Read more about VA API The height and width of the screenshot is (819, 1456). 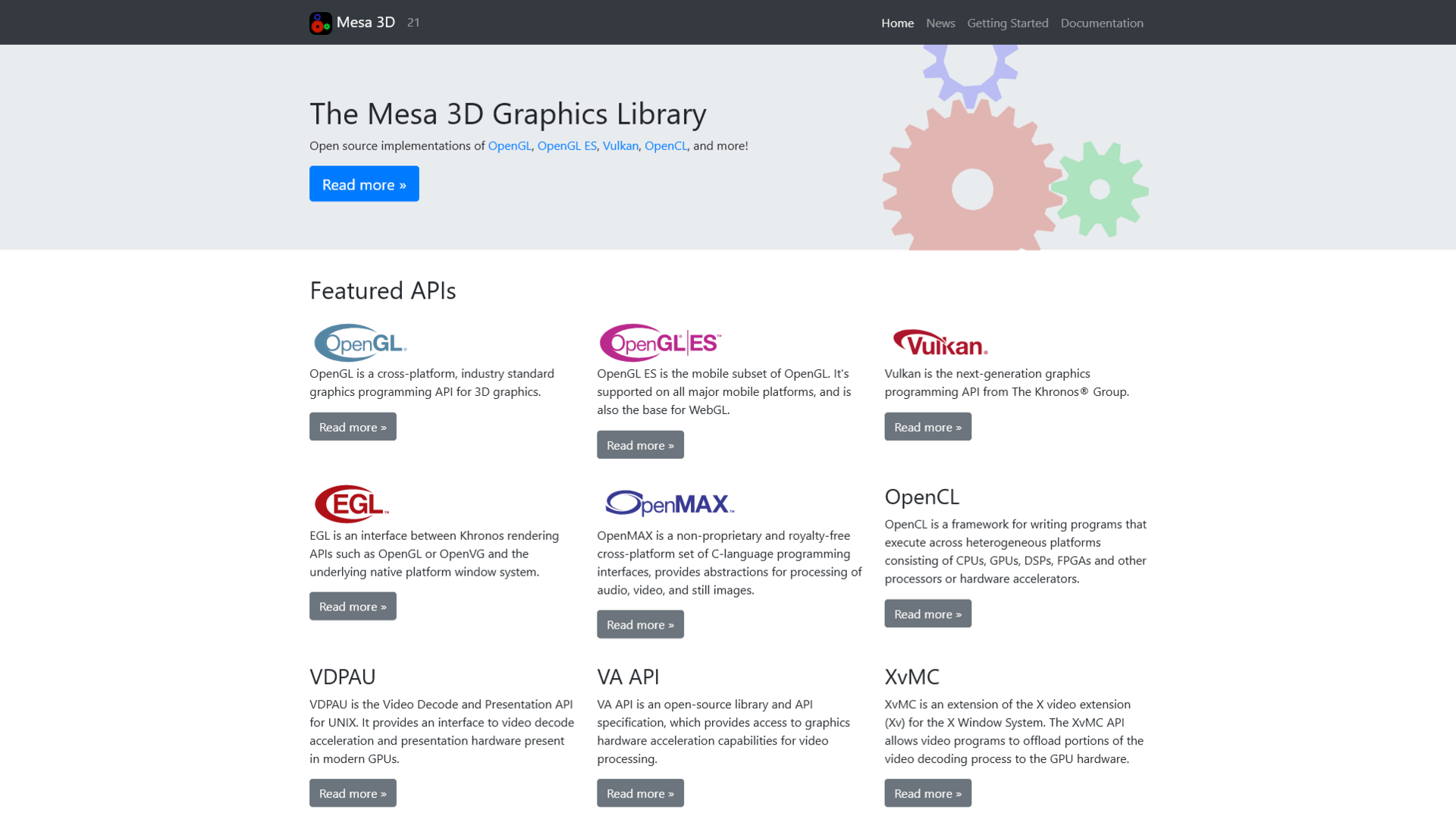click(640, 793)
